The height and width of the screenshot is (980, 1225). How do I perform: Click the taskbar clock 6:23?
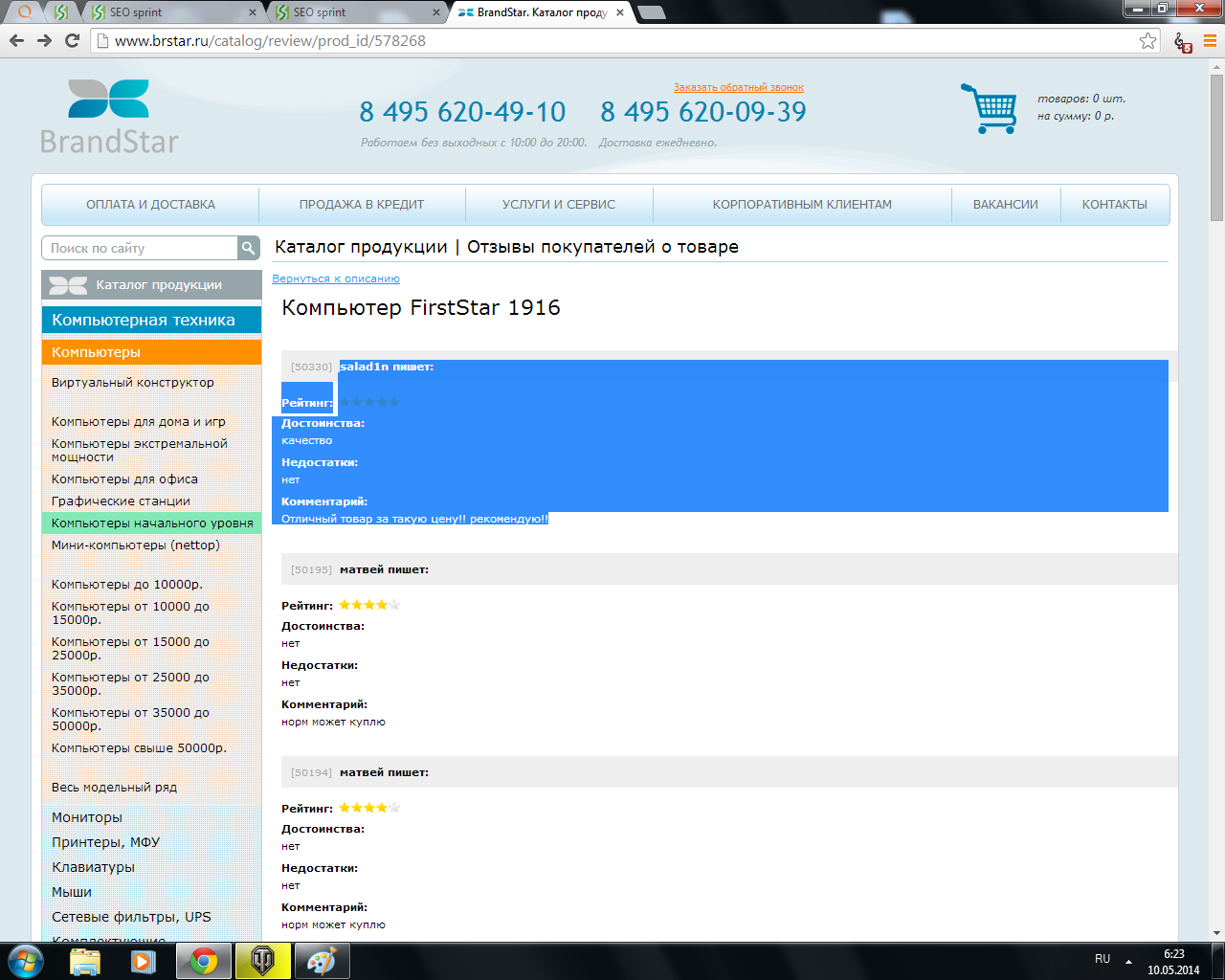point(1173,954)
